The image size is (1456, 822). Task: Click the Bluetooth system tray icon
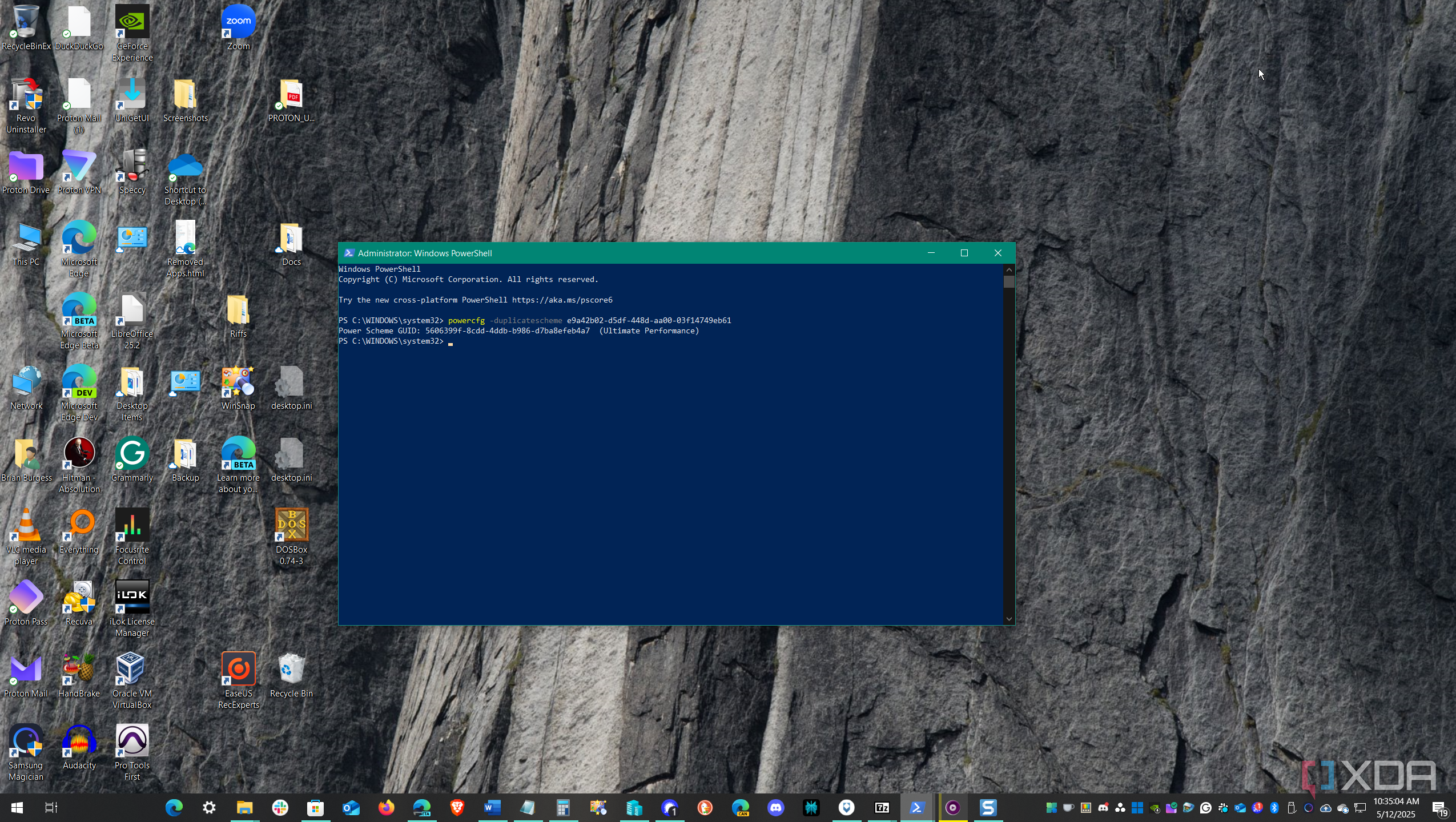(x=1274, y=808)
